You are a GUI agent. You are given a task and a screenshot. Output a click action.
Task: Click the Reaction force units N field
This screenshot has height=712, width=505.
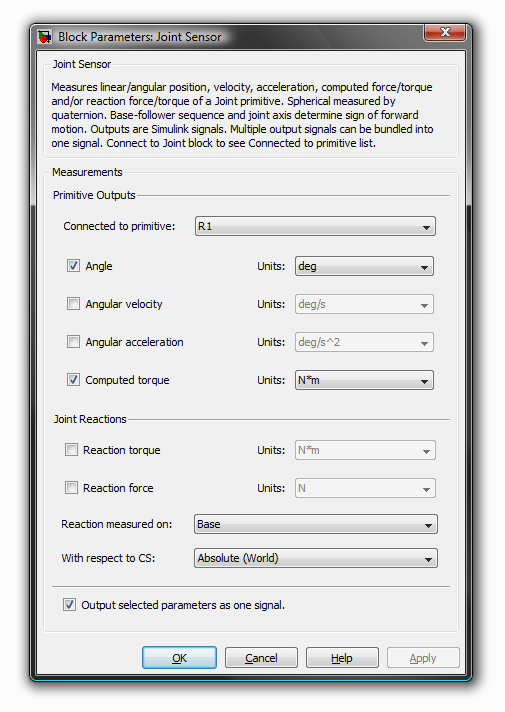(365, 488)
